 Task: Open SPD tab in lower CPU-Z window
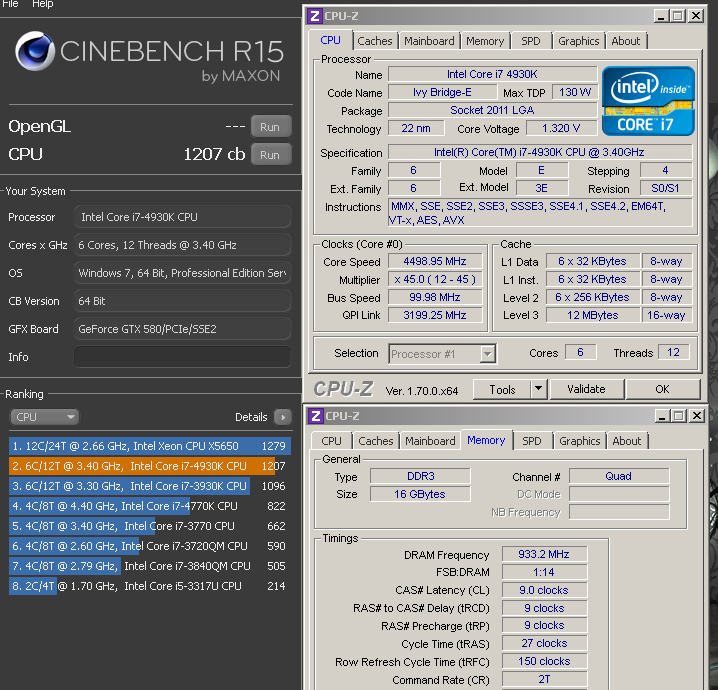(532, 441)
